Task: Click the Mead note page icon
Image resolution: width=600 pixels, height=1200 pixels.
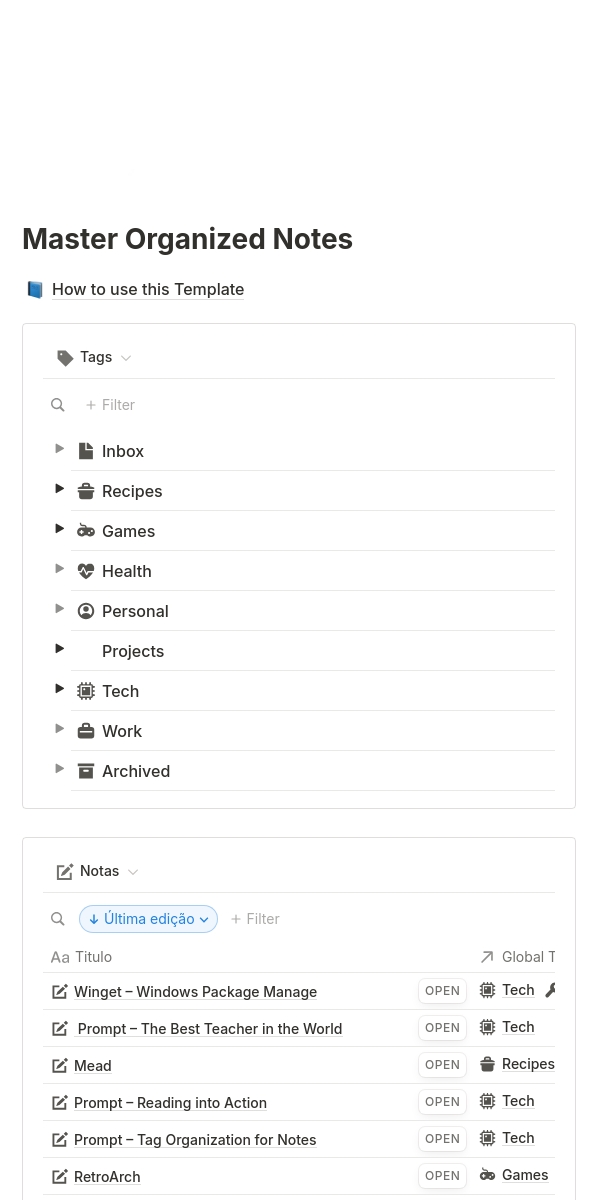Action: click(x=60, y=1066)
